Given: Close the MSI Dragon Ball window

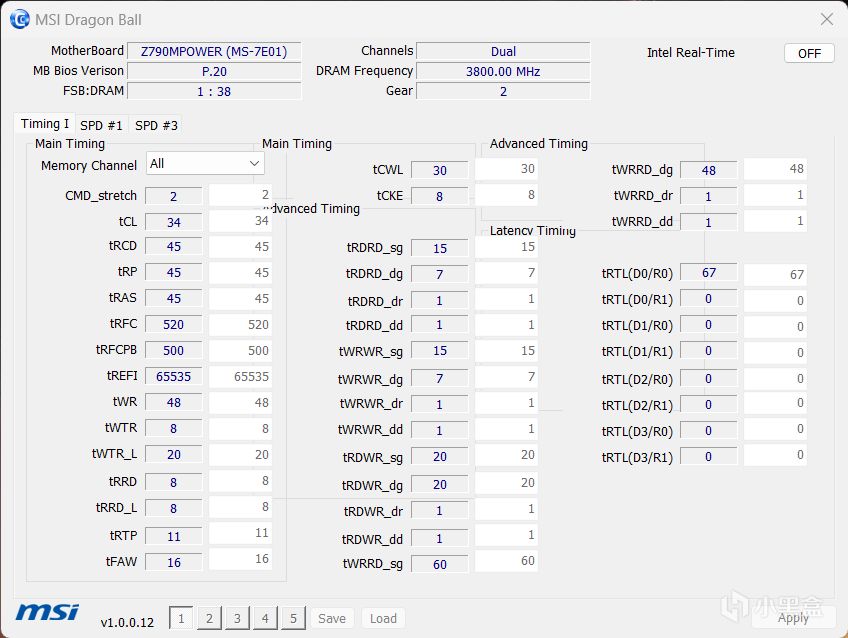Looking at the screenshot, I should [827, 19].
